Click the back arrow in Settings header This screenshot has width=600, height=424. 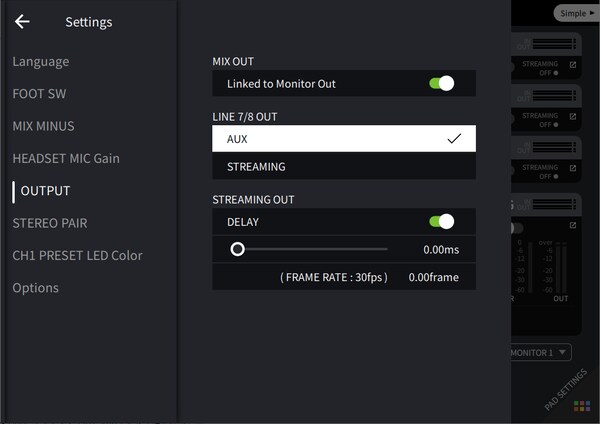(x=22, y=22)
